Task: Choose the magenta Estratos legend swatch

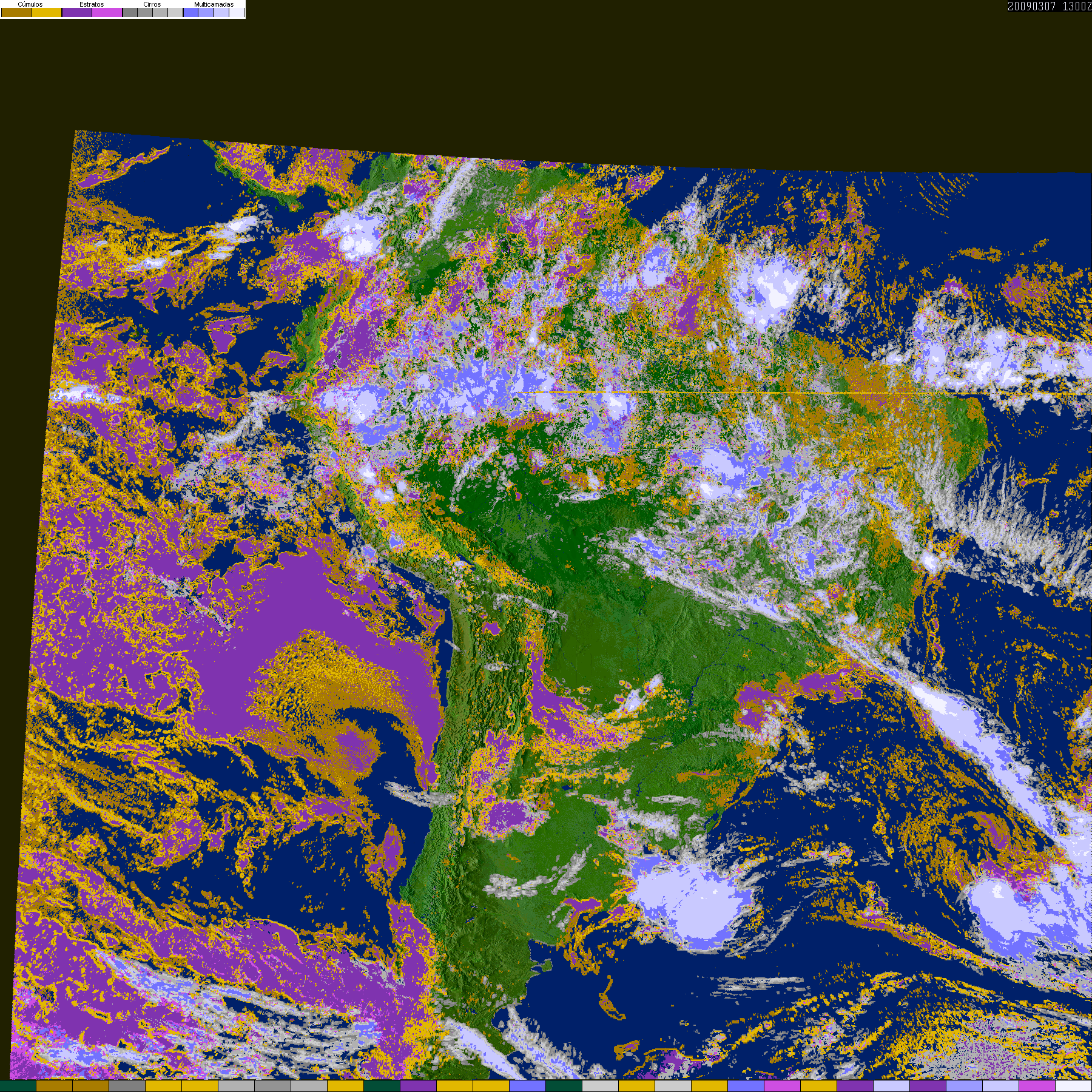Action: click(107, 12)
